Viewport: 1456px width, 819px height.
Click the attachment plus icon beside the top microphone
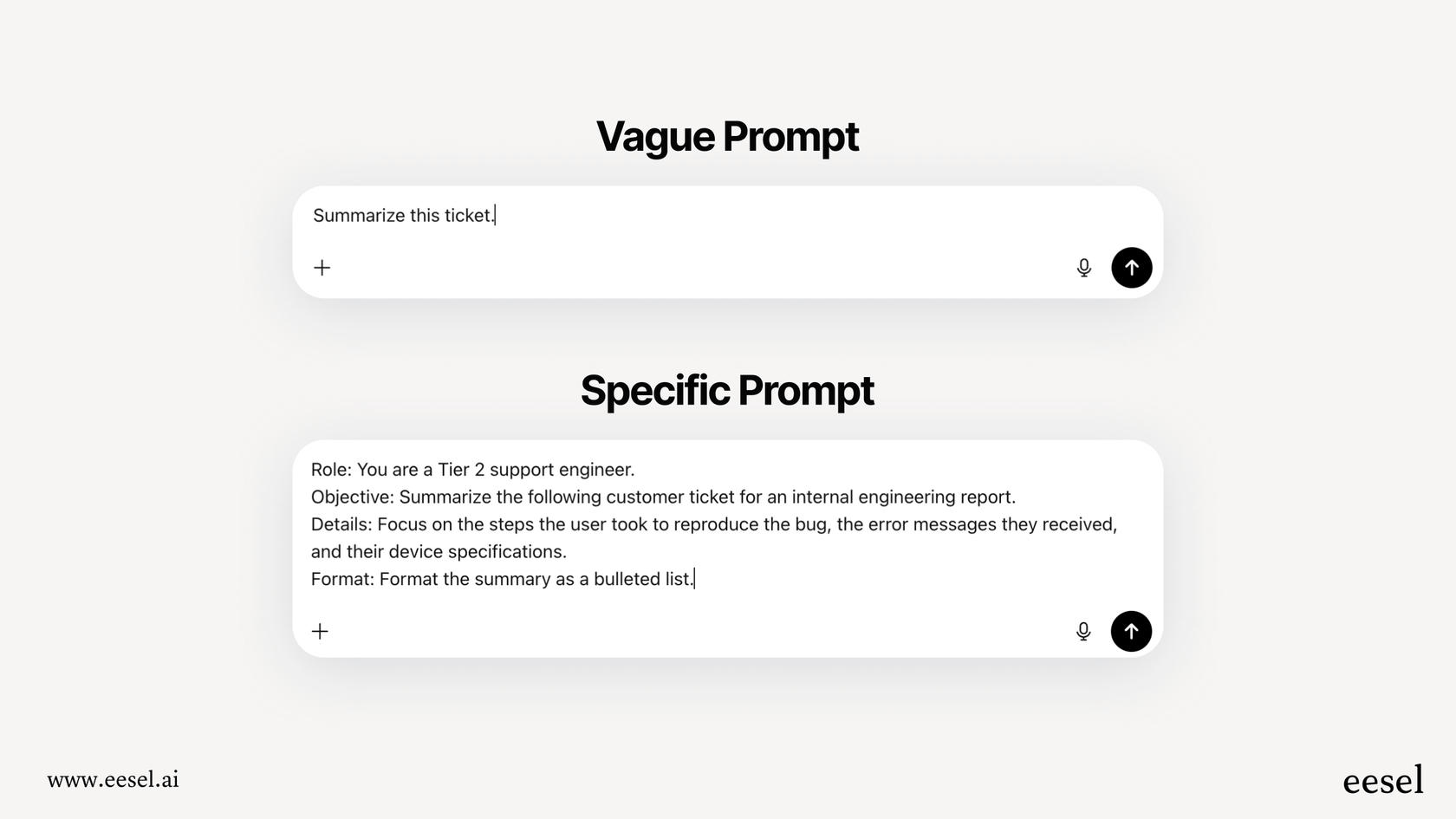click(x=322, y=268)
